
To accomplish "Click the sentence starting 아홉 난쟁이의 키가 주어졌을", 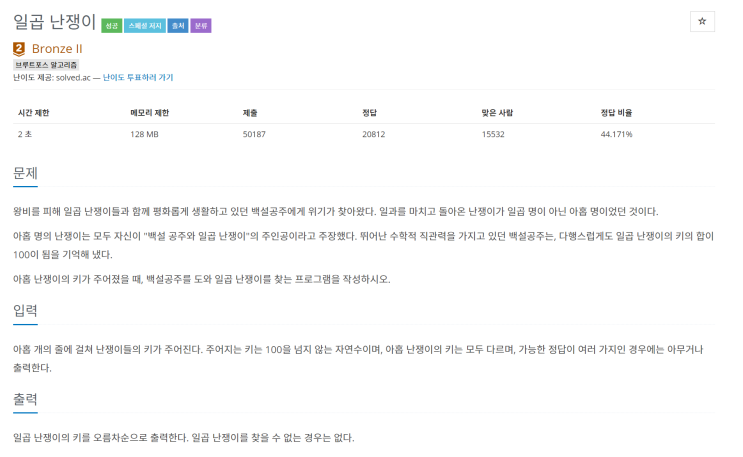I will point(201,279).
